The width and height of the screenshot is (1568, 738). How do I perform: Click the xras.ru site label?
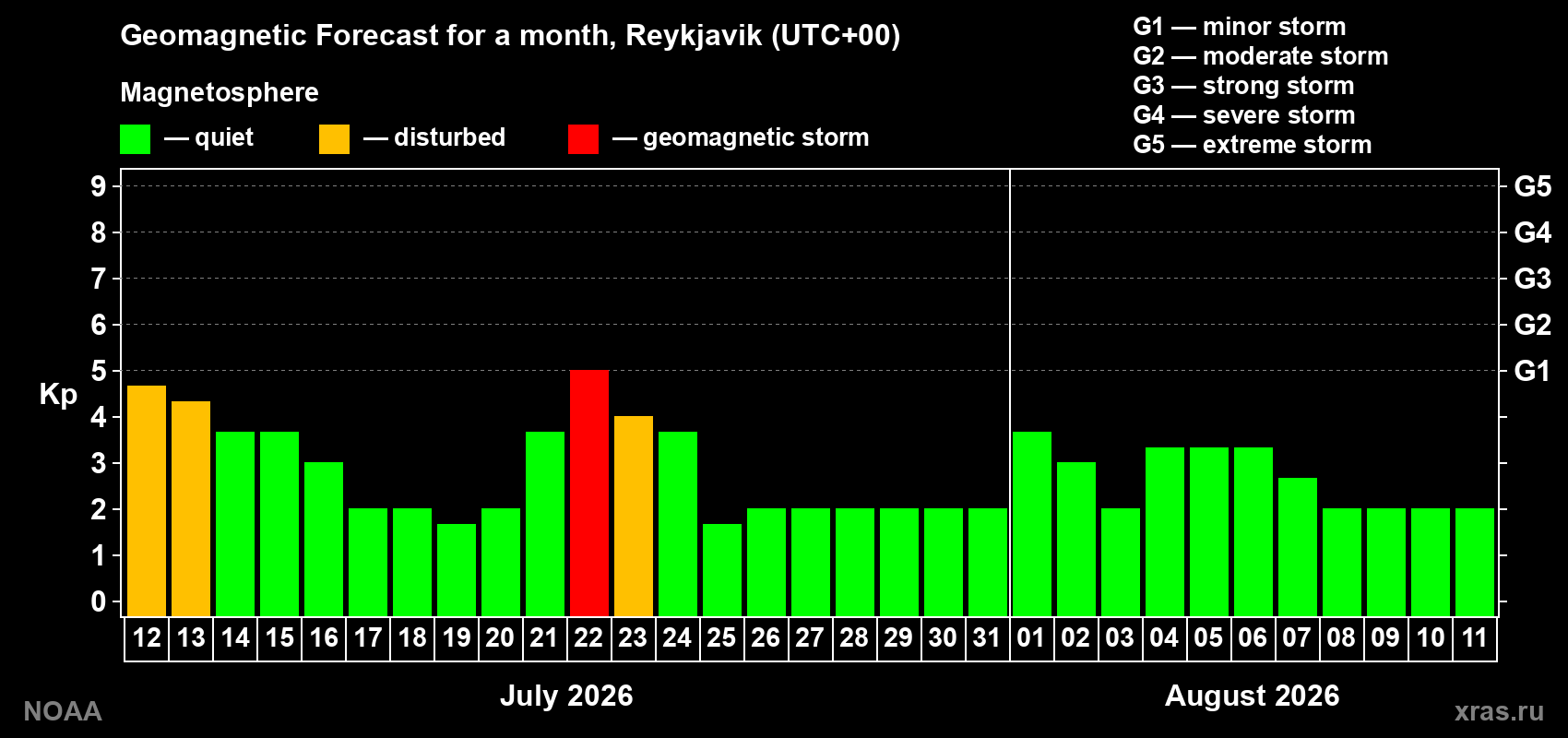(1499, 711)
